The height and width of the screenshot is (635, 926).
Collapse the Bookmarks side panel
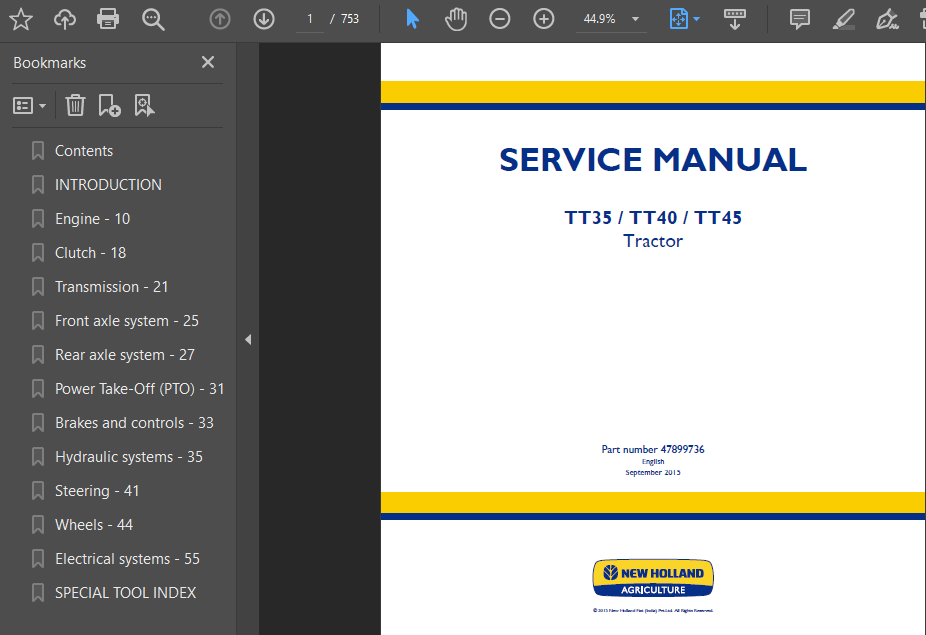pos(247,339)
